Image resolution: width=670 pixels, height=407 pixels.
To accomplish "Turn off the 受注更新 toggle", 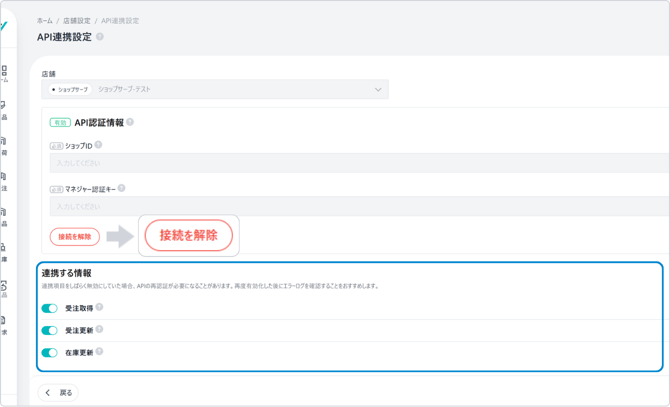I will tap(50, 331).
